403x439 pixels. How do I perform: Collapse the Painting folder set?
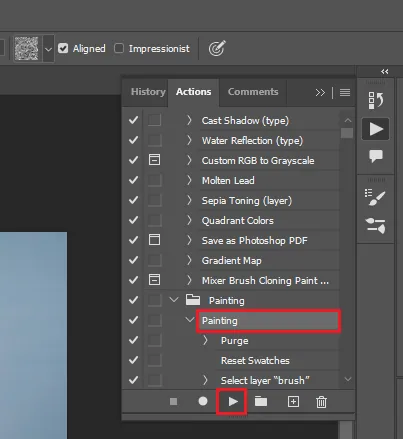click(x=174, y=299)
